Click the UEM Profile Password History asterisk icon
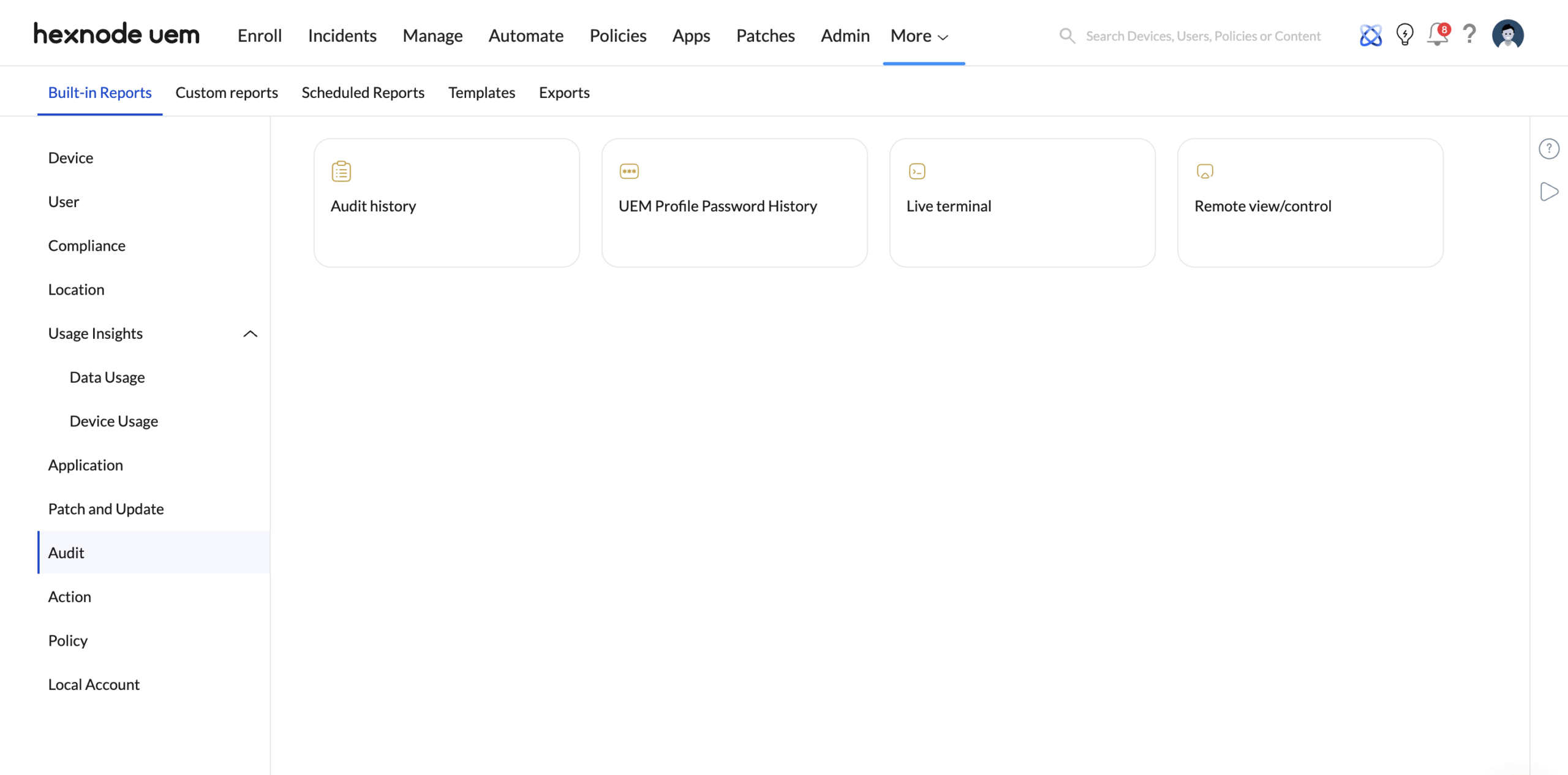The height and width of the screenshot is (775, 1568). click(628, 171)
